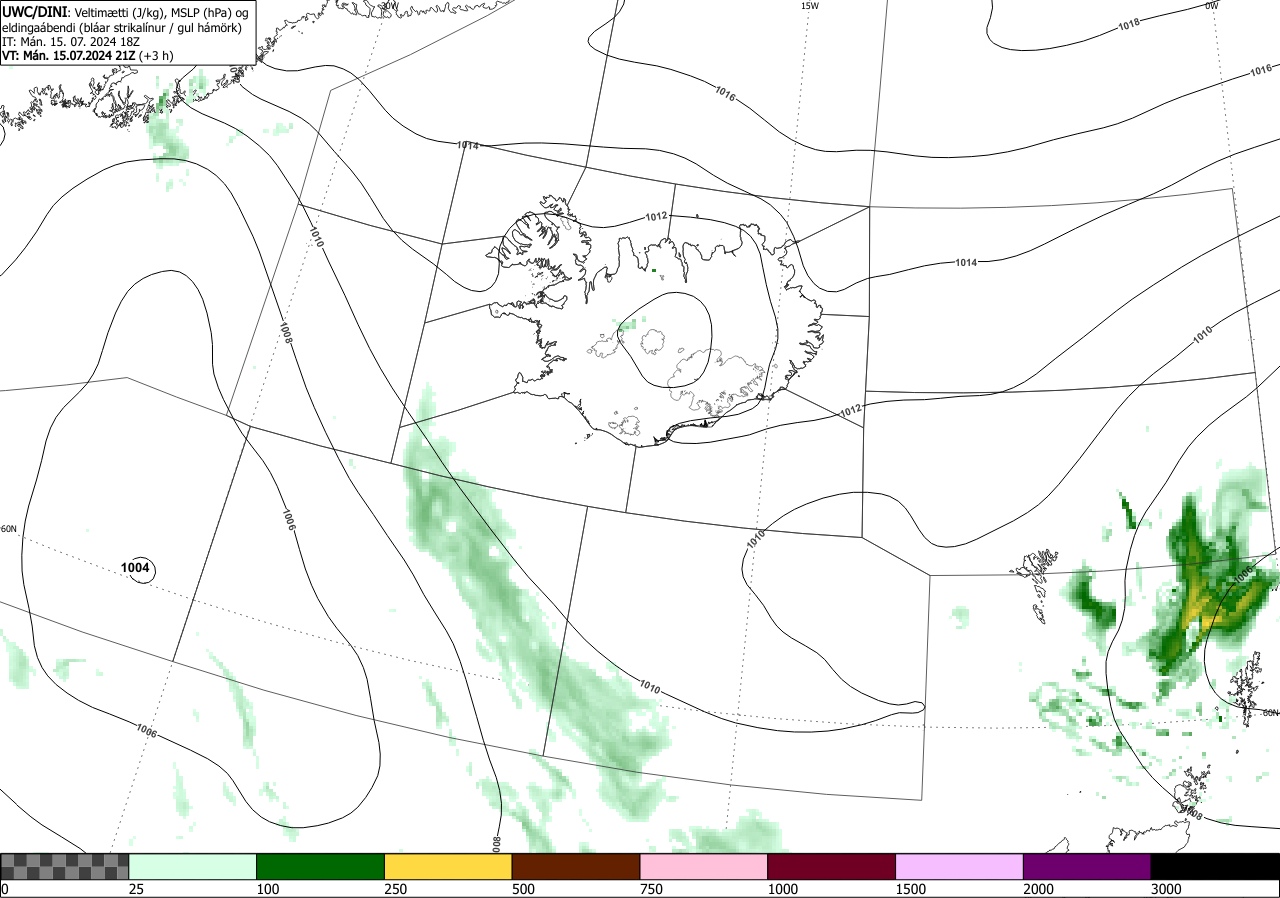The width and height of the screenshot is (1280, 898).
Task: Select the legend value "1000"
Action: 783,889
